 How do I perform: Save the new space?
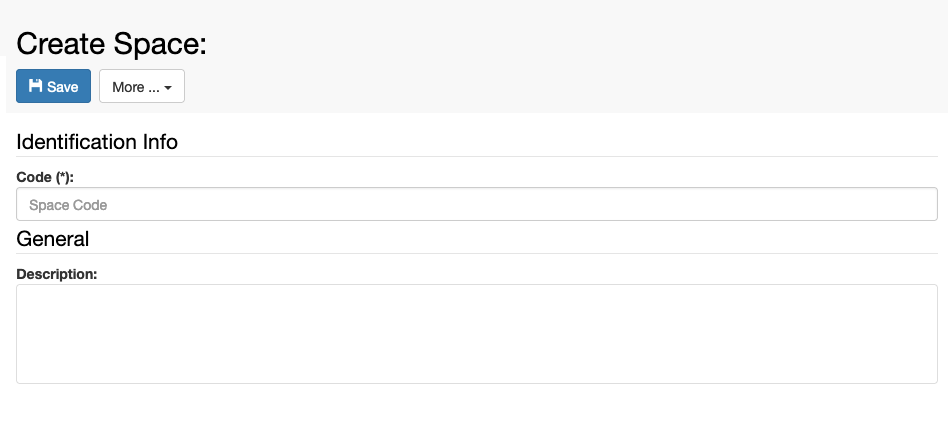coord(53,86)
